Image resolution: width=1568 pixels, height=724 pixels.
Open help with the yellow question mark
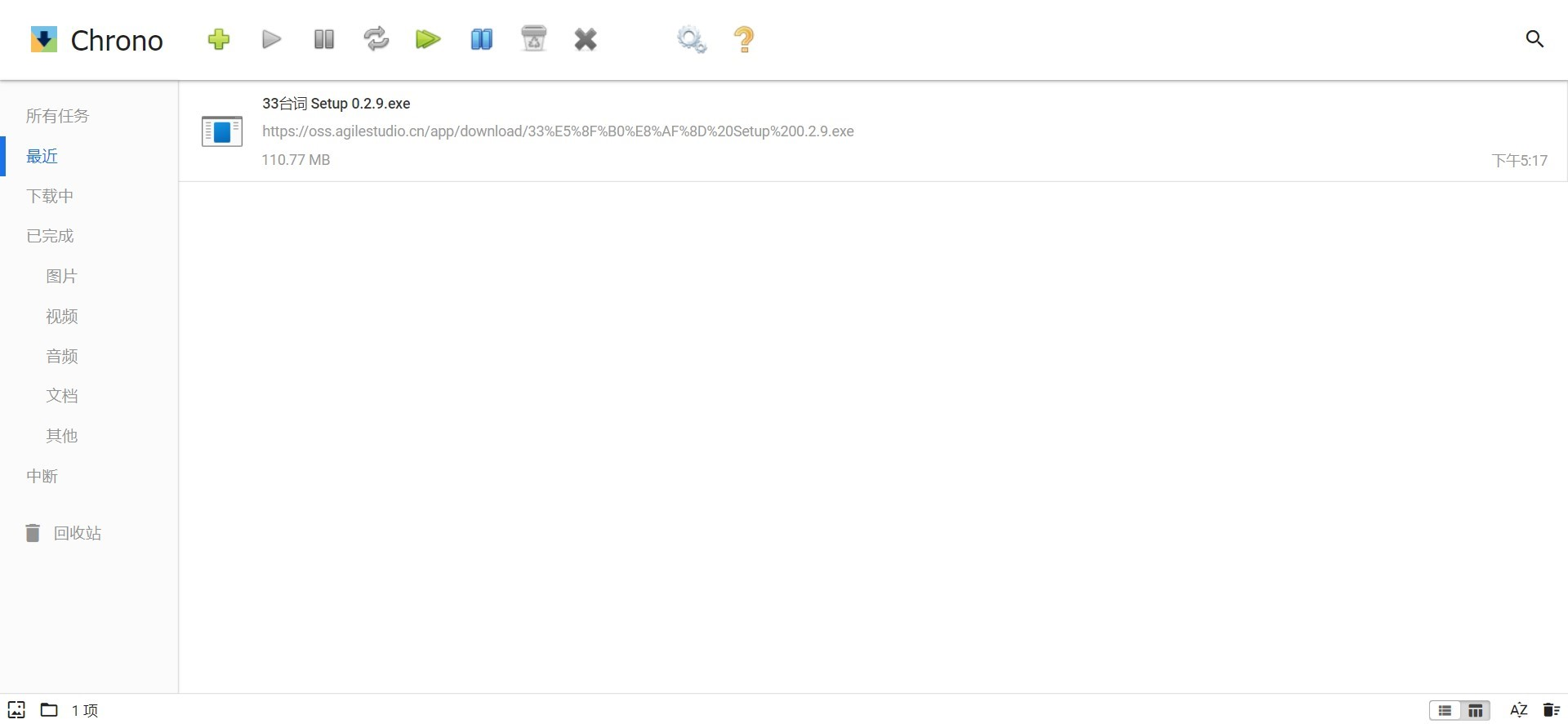(x=744, y=39)
